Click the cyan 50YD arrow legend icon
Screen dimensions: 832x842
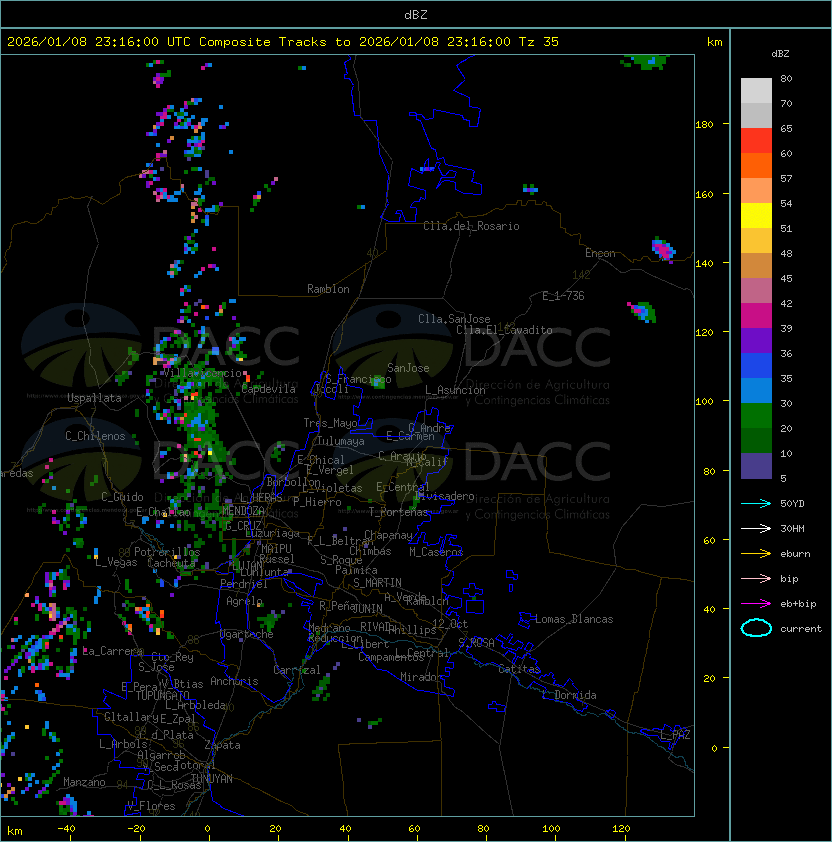click(756, 504)
